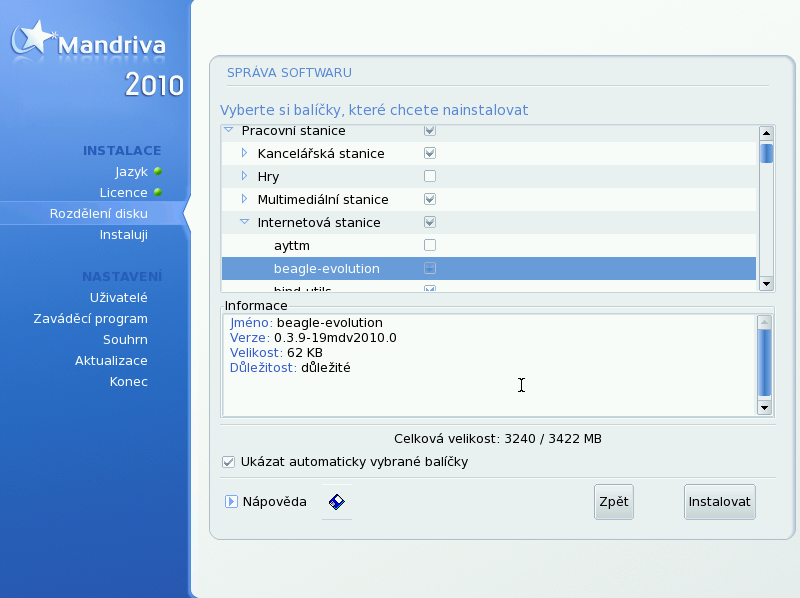Select the Internetová stanice row label

click(x=319, y=222)
